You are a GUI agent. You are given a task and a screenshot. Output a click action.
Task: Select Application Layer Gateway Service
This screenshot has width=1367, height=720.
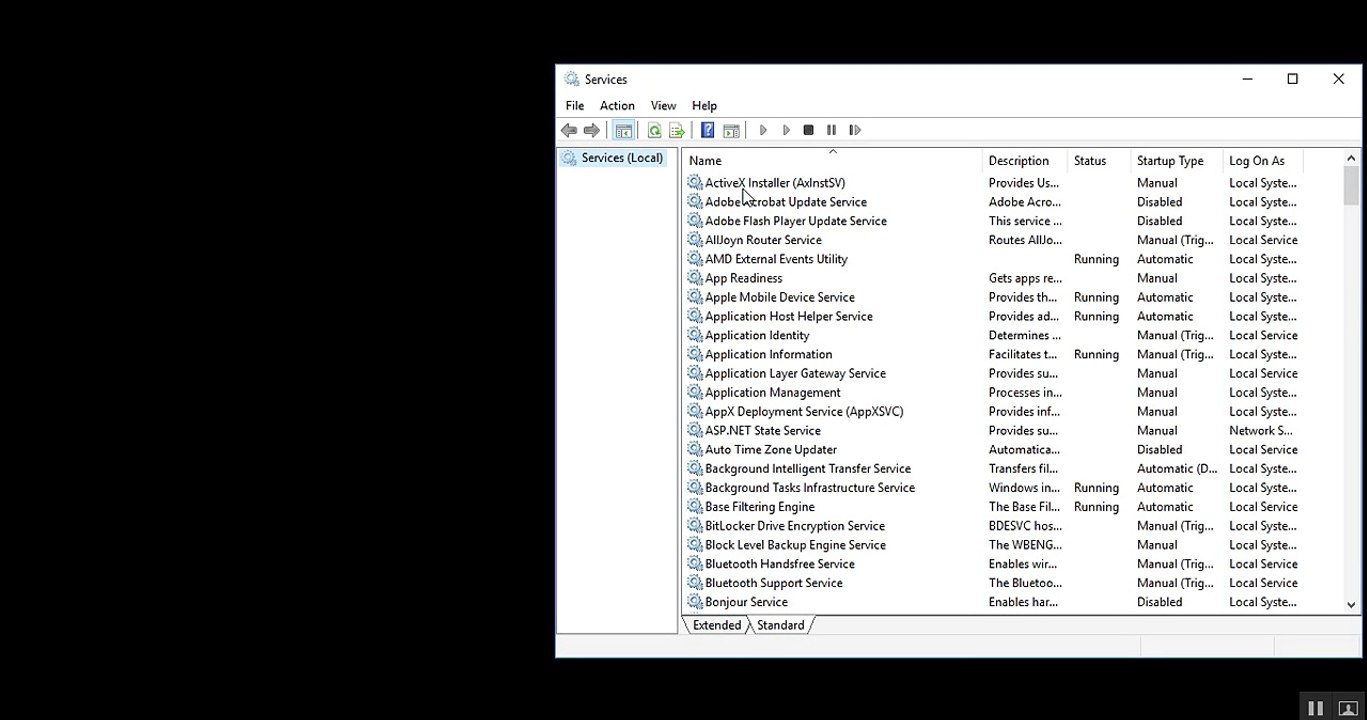pos(795,373)
